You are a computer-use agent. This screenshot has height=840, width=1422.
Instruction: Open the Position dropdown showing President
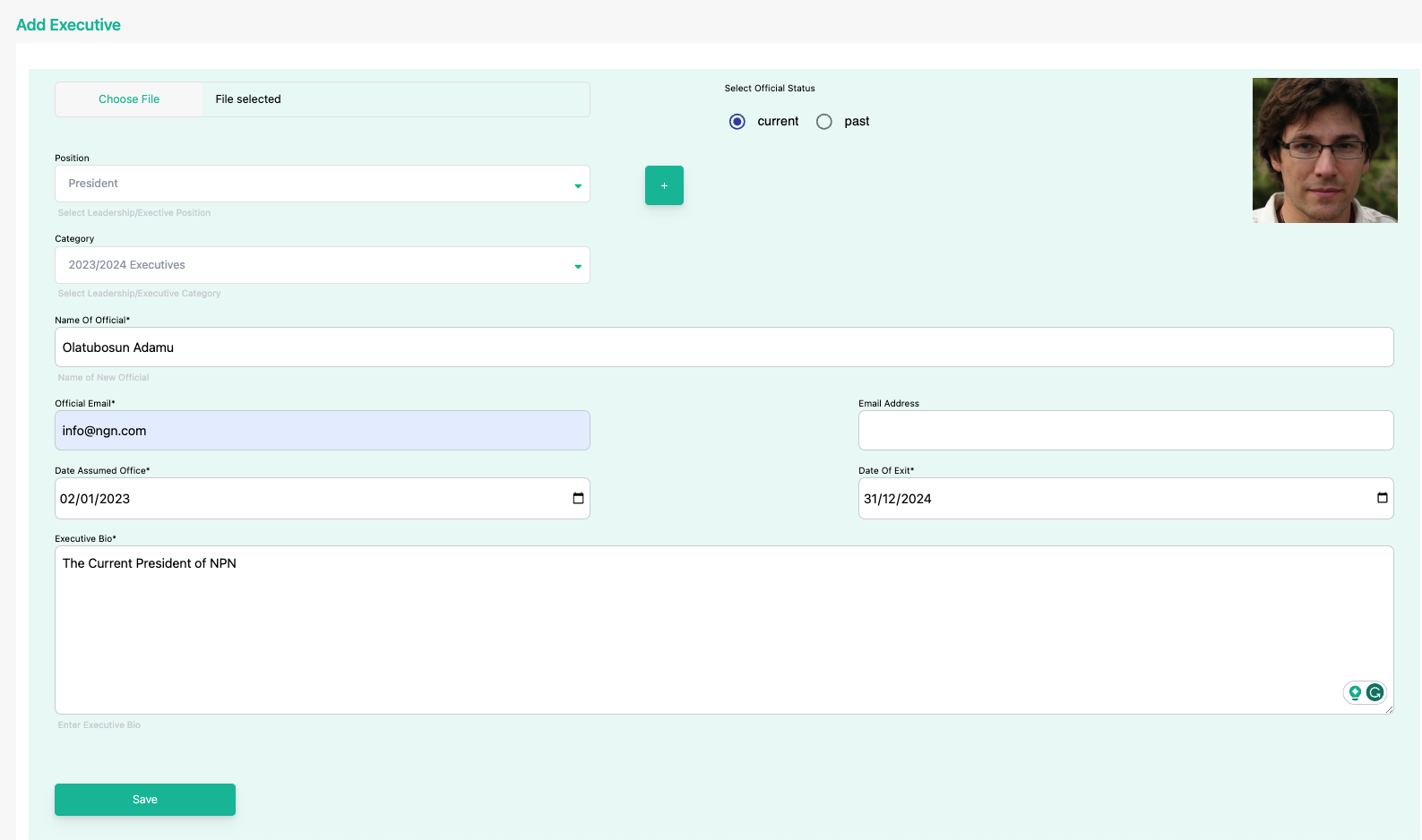tap(323, 184)
